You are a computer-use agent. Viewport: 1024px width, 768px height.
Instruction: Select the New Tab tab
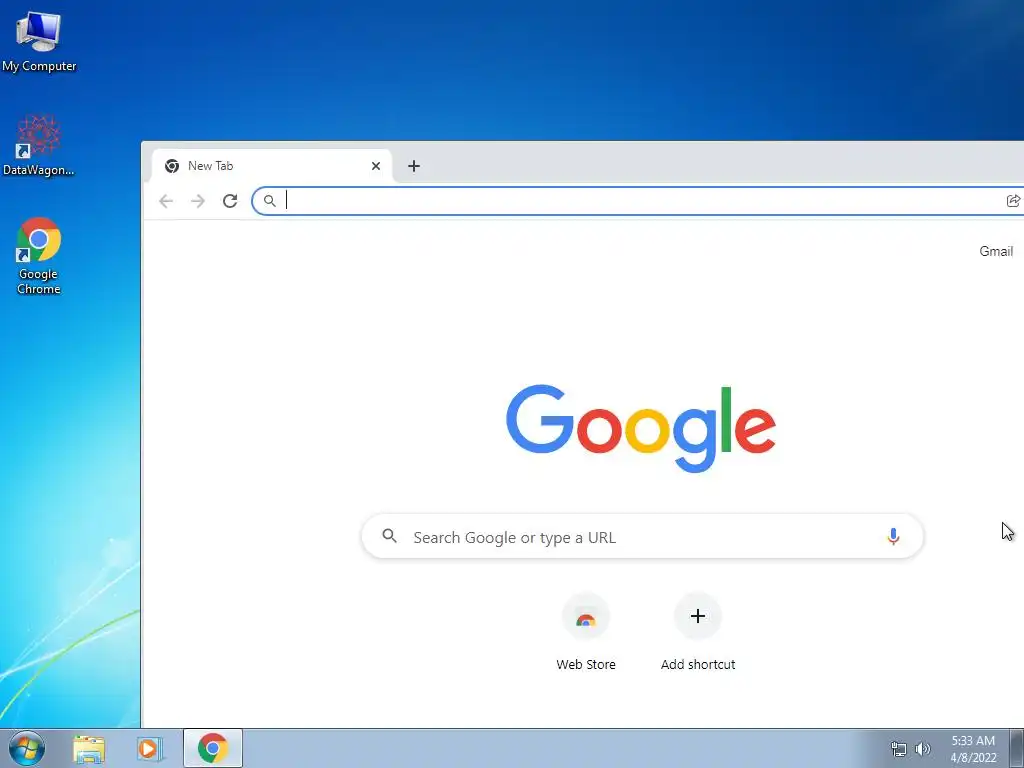tap(272, 166)
